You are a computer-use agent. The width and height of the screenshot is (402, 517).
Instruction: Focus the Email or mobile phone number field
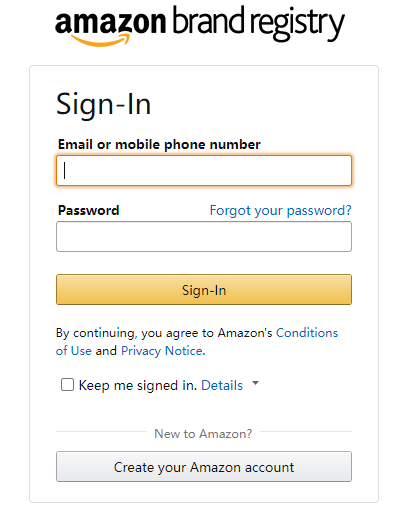coord(204,170)
